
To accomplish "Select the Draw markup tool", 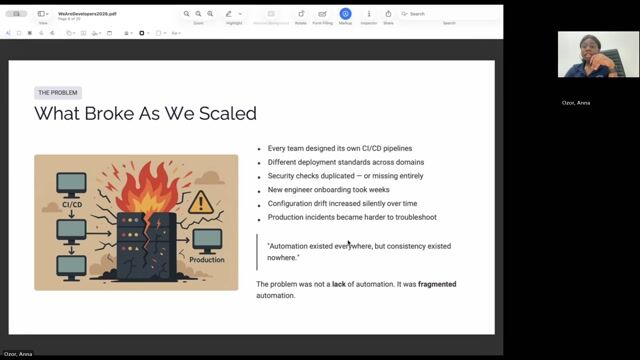I will (52, 33).
